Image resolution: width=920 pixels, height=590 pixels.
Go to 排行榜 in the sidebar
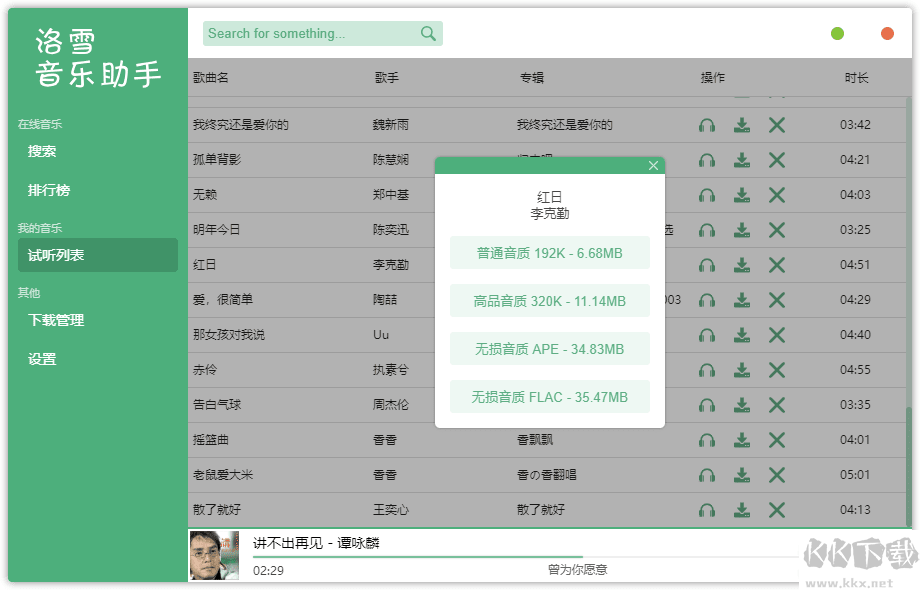pos(49,190)
